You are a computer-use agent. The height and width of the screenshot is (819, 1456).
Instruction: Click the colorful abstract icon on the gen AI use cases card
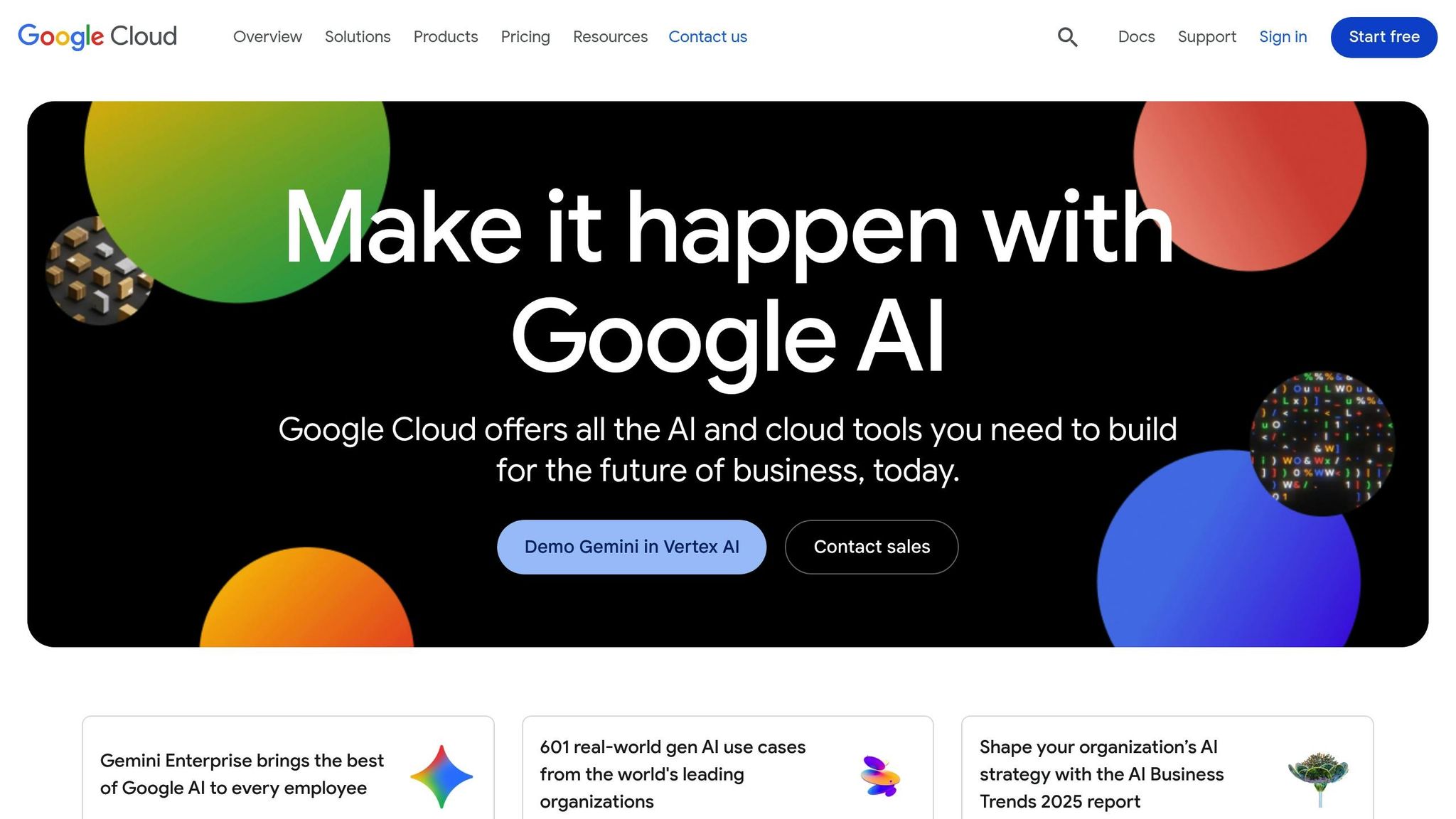(882, 775)
